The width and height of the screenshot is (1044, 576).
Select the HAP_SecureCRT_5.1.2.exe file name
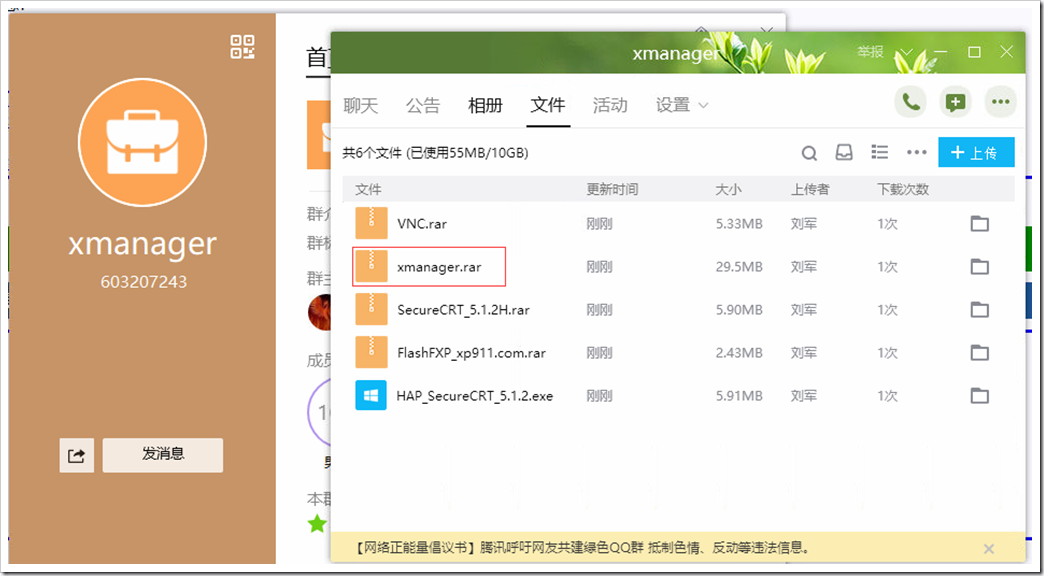(475, 396)
